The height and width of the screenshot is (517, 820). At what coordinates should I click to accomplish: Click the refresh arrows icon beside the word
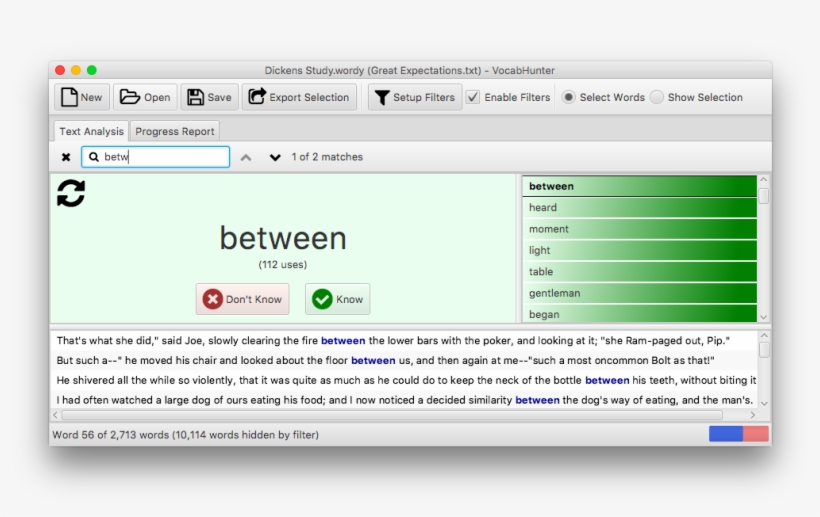pyautogui.click(x=71, y=193)
